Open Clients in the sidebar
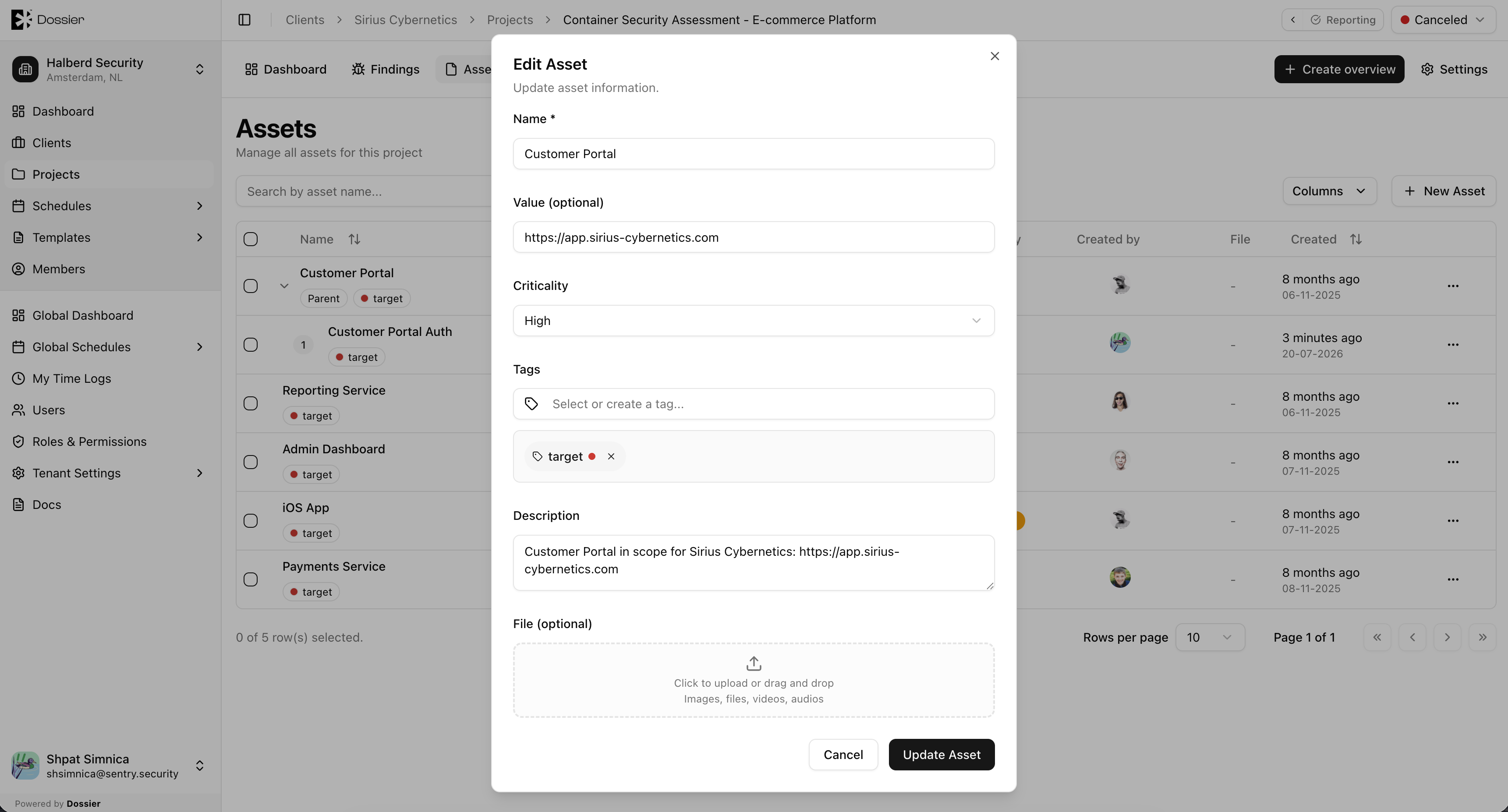 pyautogui.click(x=109, y=143)
